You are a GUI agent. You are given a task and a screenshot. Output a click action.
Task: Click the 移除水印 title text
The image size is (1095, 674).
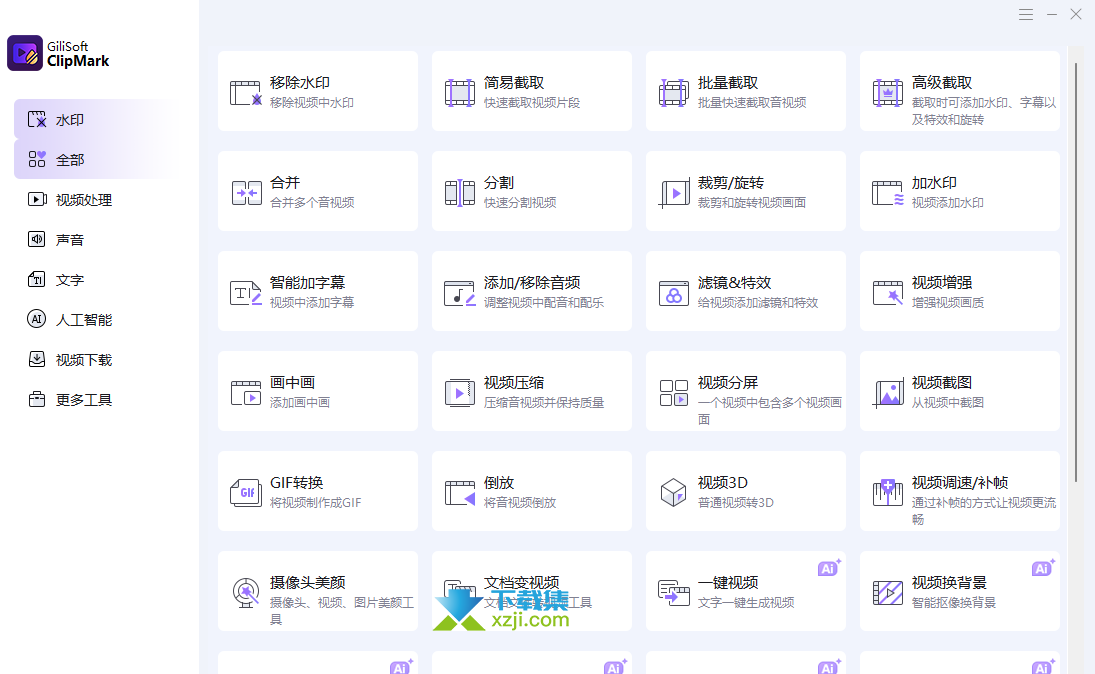[x=300, y=82]
